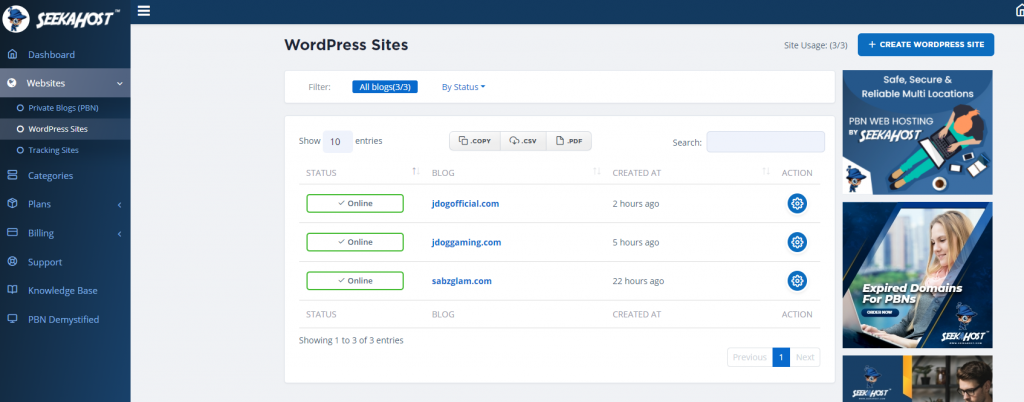Click the Support lifebuoy icon

click(12, 262)
